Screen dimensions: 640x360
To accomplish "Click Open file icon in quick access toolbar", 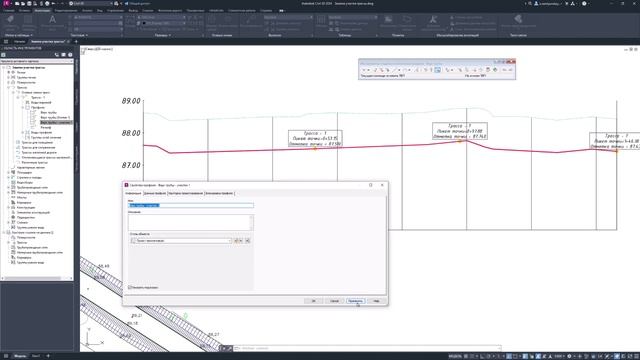I will pyautogui.click(x=23, y=3).
